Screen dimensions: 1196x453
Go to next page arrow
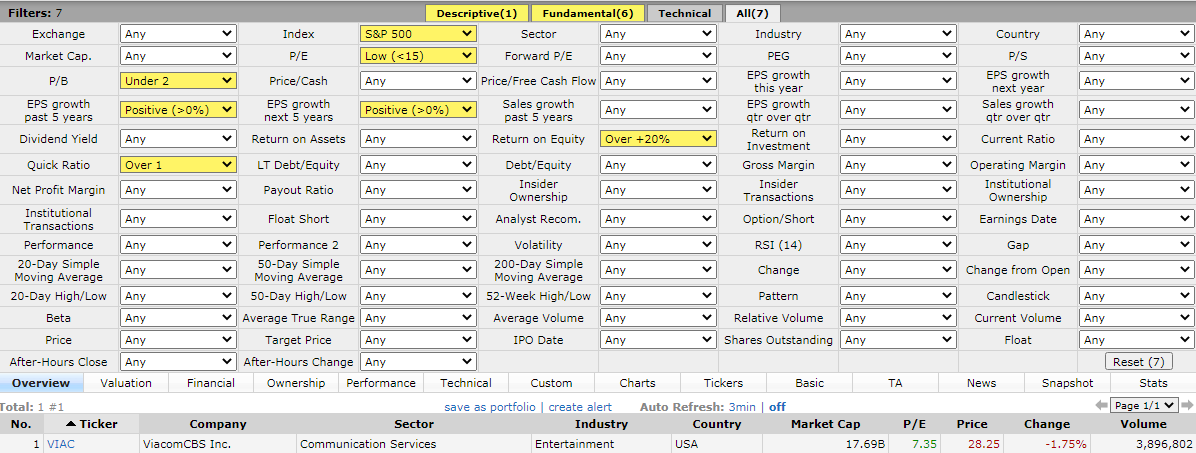point(1187,406)
